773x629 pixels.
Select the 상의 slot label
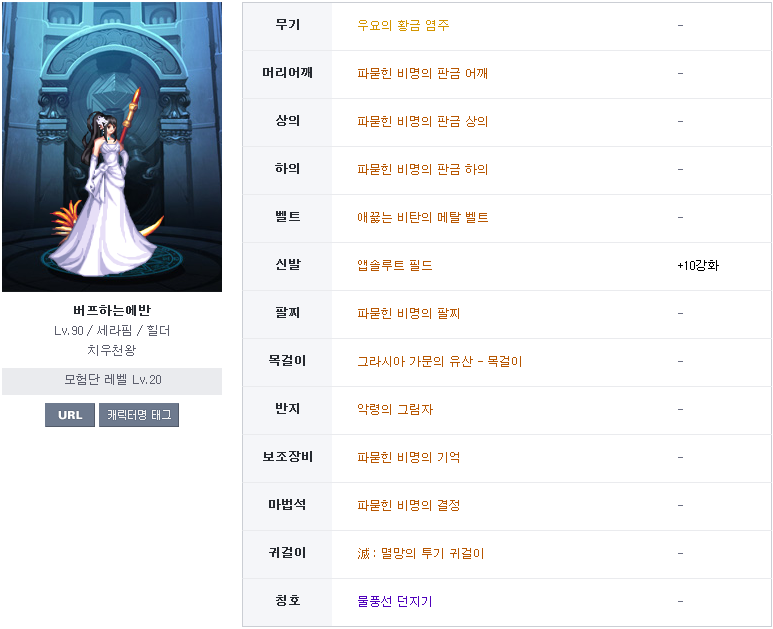pos(287,121)
